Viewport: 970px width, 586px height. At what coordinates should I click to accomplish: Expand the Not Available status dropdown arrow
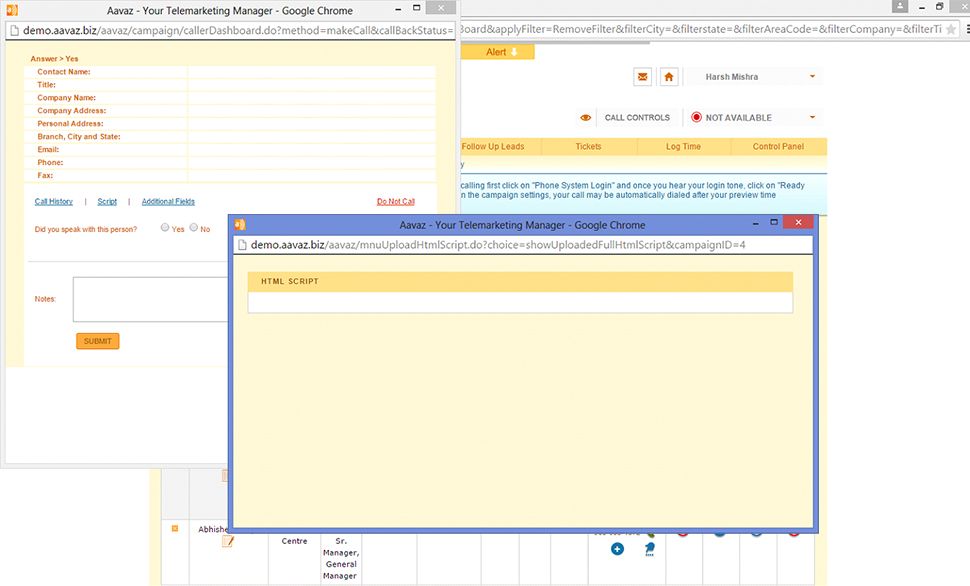(812, 117)
